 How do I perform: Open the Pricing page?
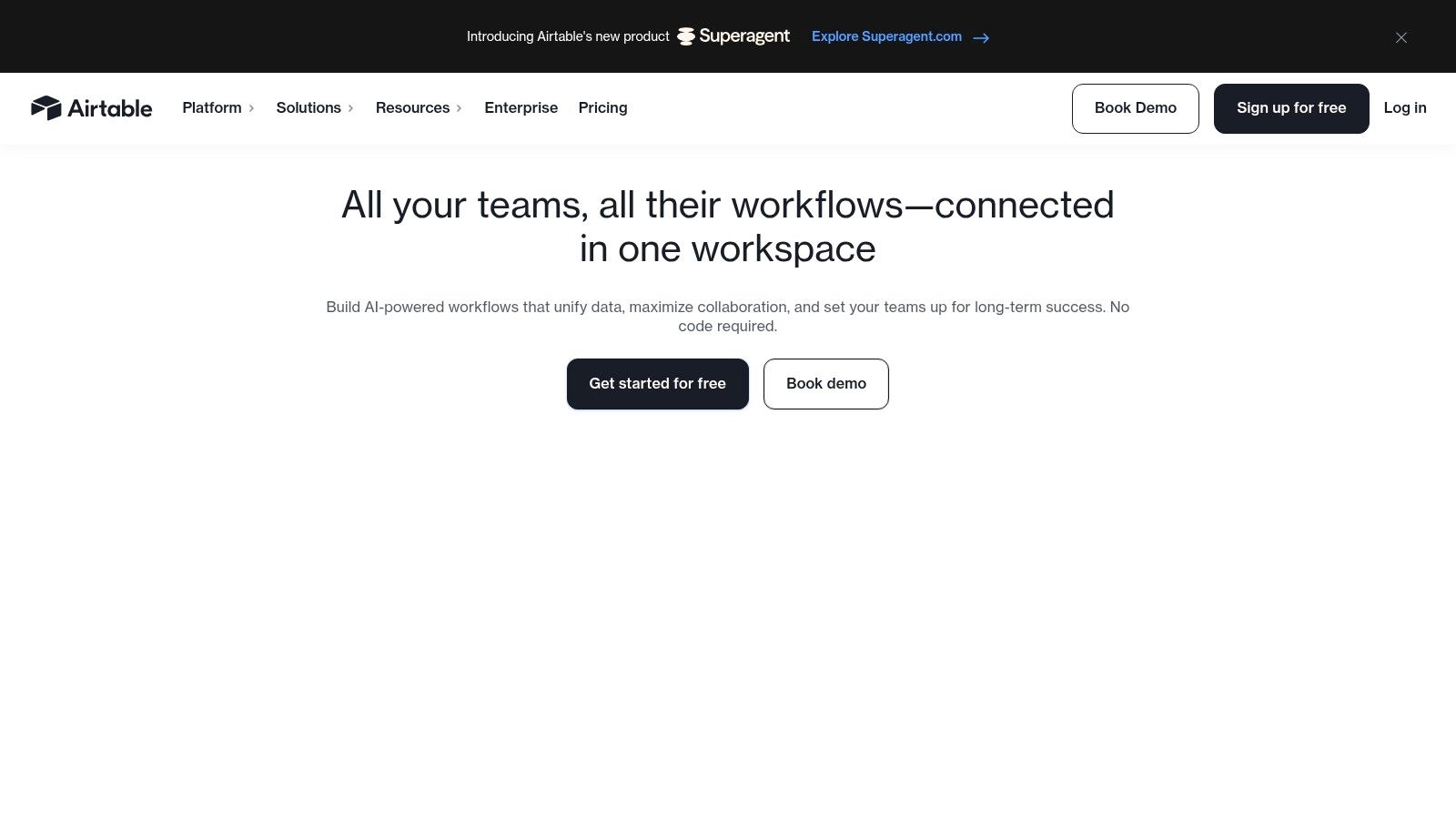(x=602, y=107)
